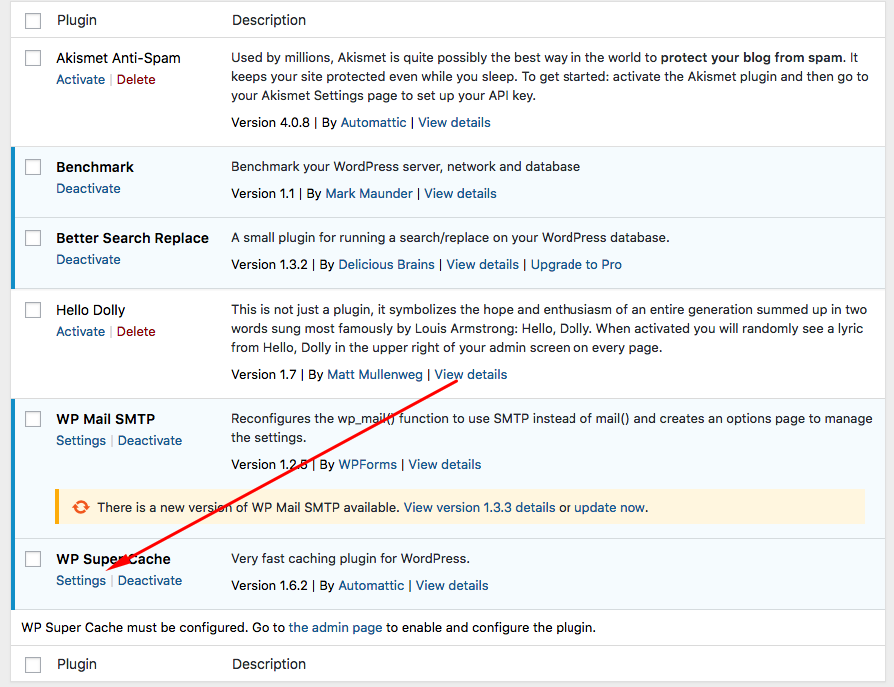Image resolution: width=894 pixels, height=687 pixels.
Task: Click the top Plugin column header
Action: [77, 20]
